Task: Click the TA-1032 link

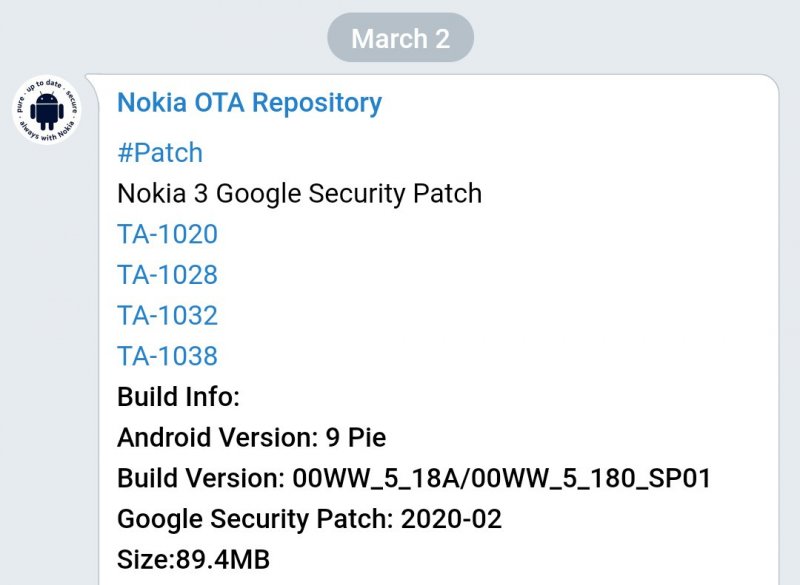Action: [167, 316]
